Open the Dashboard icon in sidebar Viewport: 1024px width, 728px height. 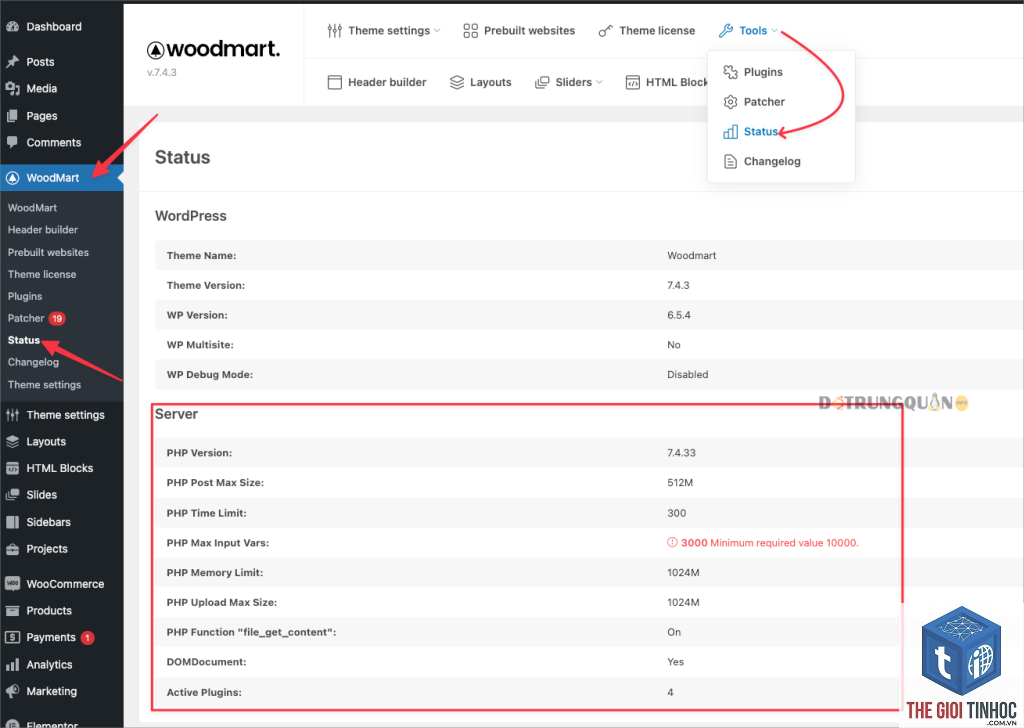(12, 26)
